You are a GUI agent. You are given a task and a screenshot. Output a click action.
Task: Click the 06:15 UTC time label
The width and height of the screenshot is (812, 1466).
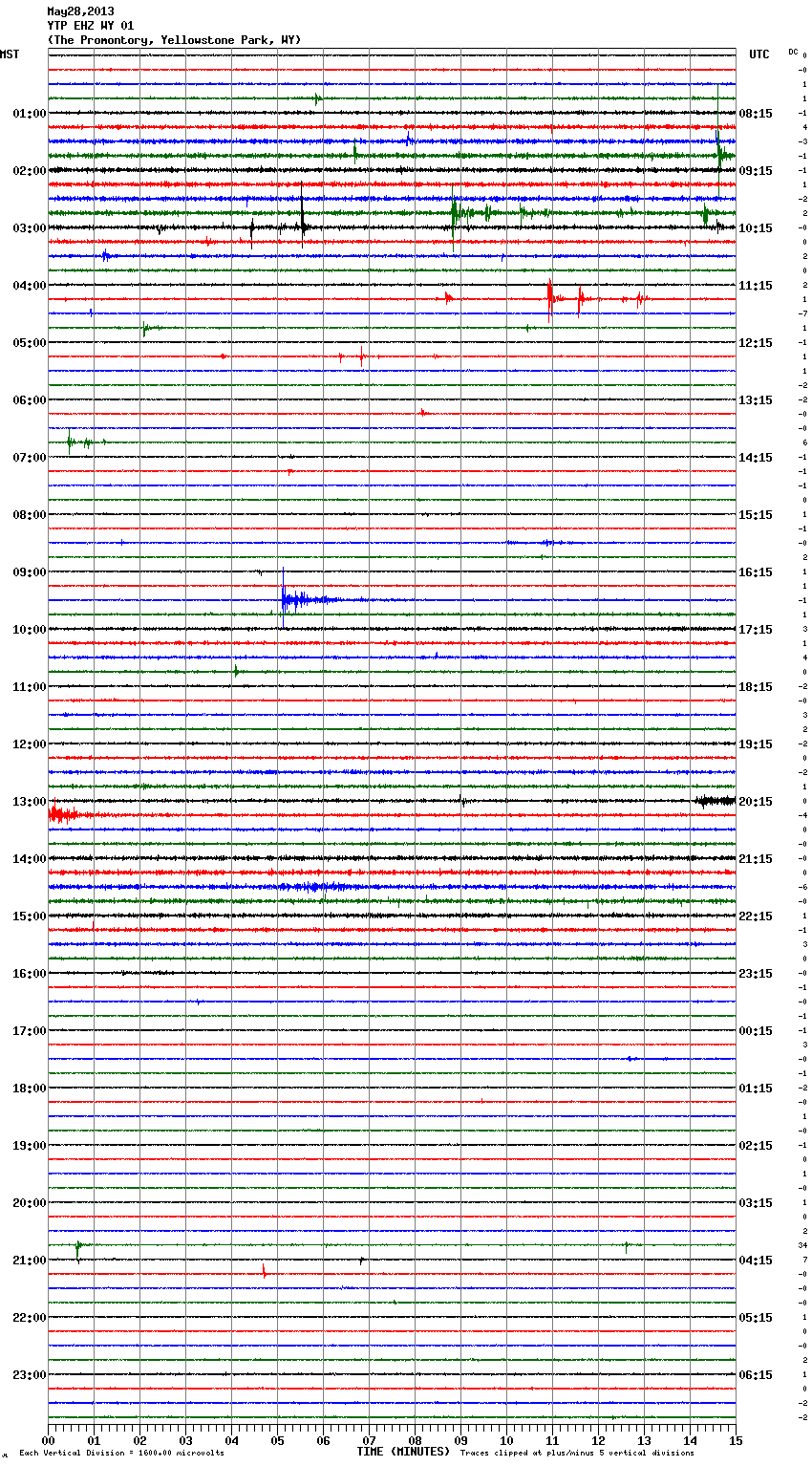[x=756, y=1375]
